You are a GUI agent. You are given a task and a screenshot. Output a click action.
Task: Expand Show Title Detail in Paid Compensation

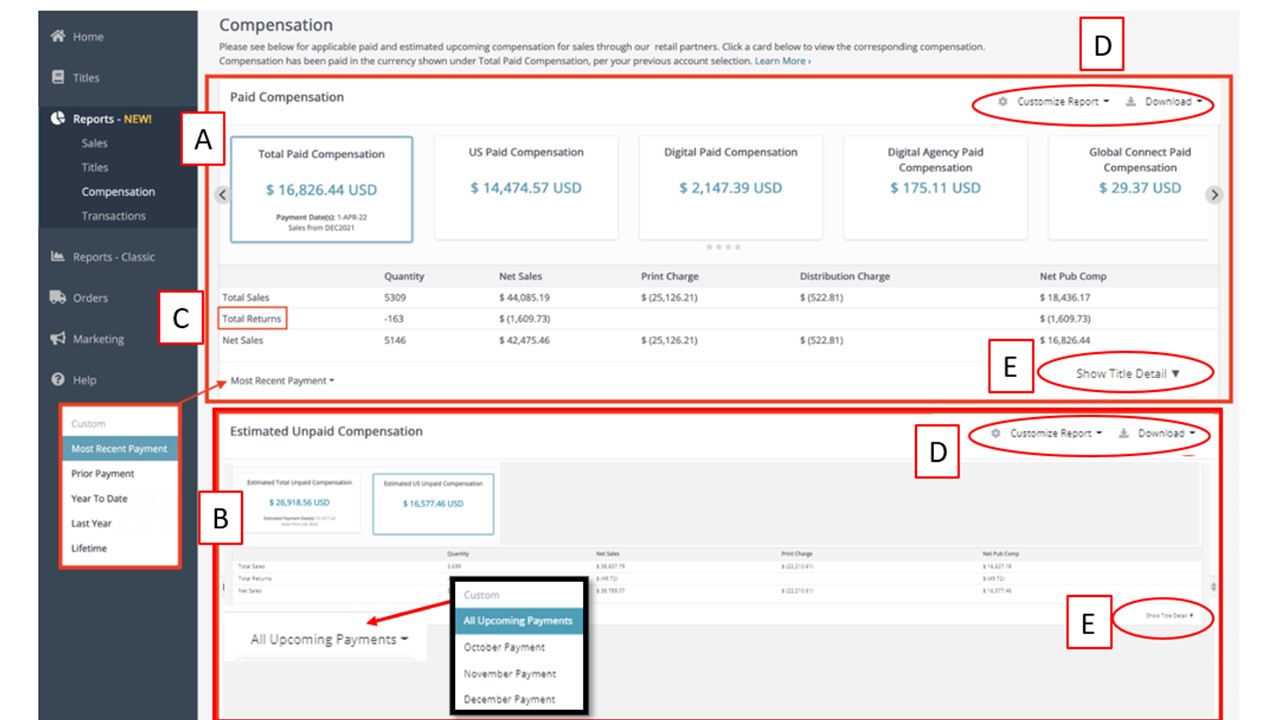(x=1128, y=373)
